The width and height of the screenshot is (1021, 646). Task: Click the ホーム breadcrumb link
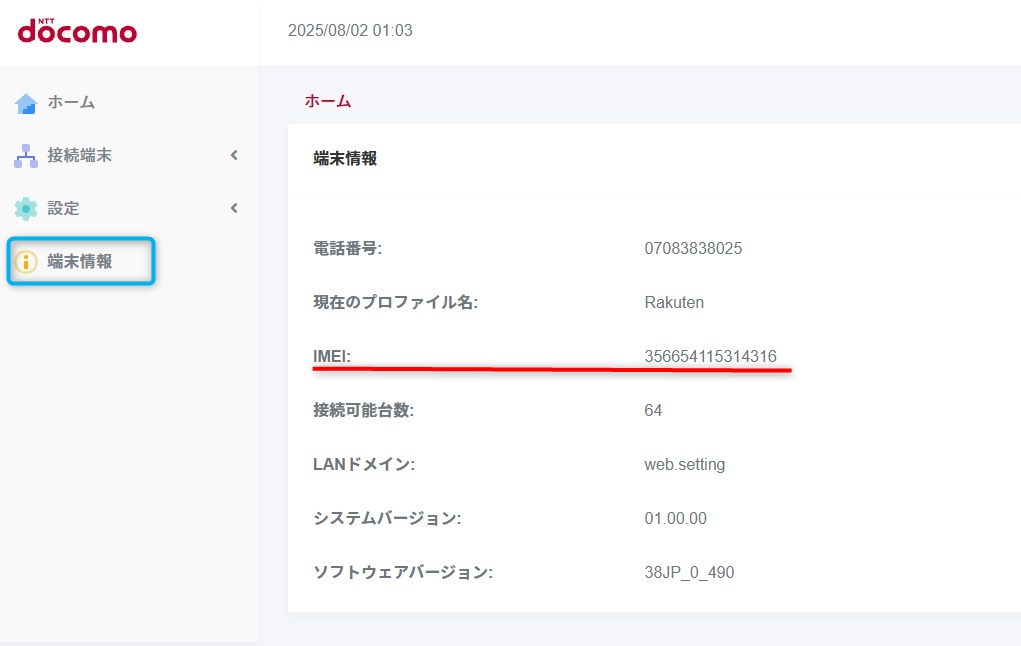point(328,101)
